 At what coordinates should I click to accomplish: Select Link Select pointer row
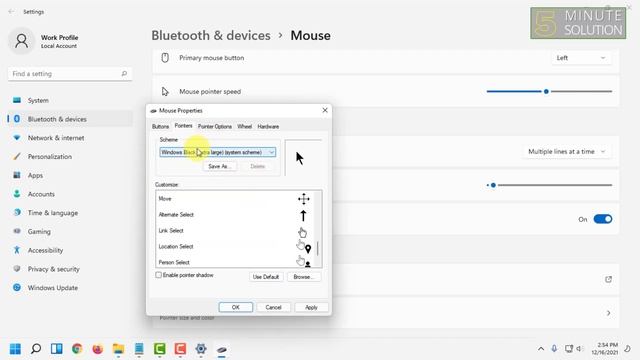[x=235, y=231]
